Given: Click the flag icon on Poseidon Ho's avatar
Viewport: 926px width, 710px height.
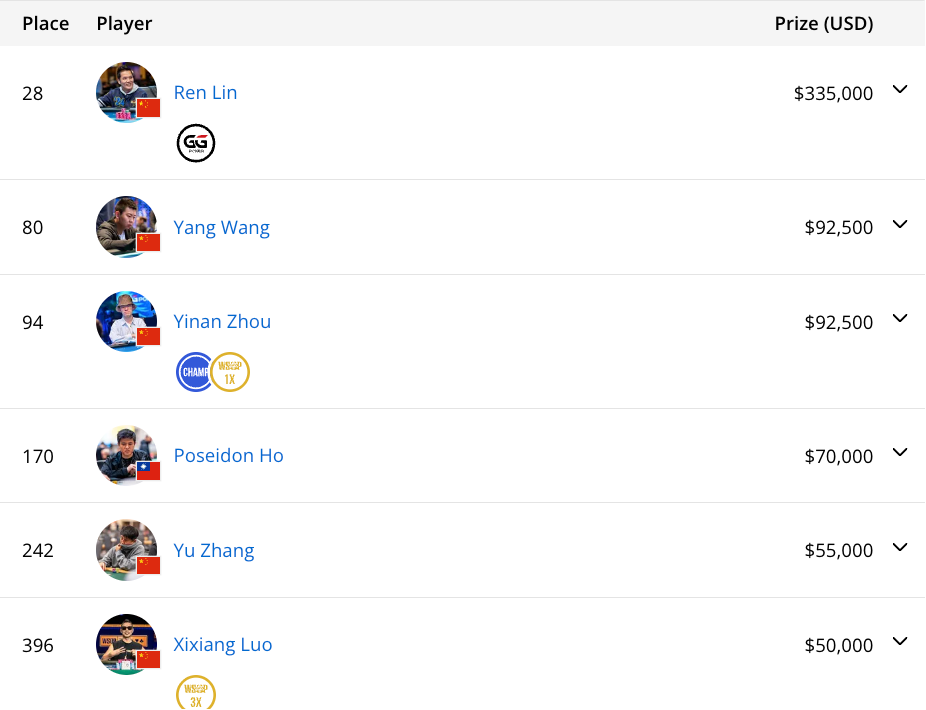Looking at the screenshot, I should (149, 471).
